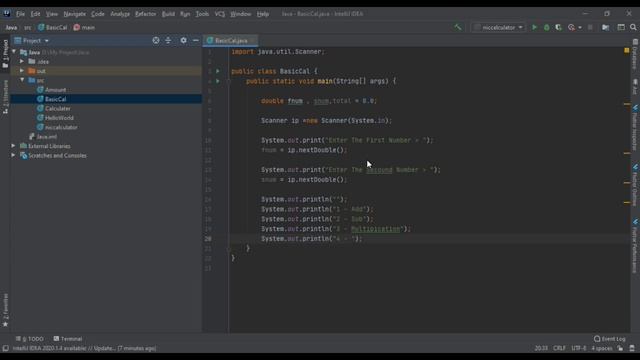640x360 pixels.
Task: Toggle the TODO tool window button
Action: pyautogui.click(x=29, y=339)
